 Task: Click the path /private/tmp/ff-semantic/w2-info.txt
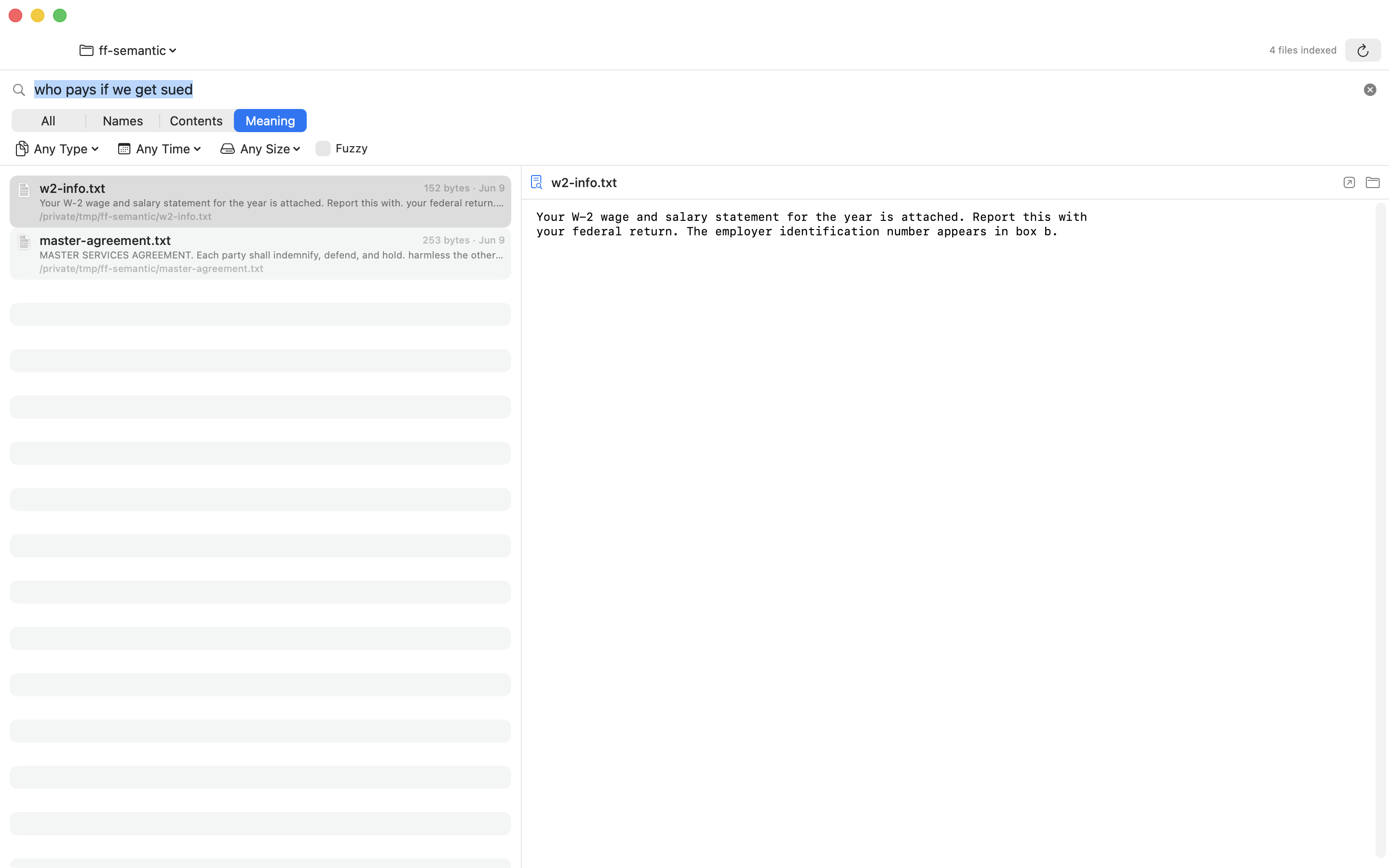click(126, 217)
